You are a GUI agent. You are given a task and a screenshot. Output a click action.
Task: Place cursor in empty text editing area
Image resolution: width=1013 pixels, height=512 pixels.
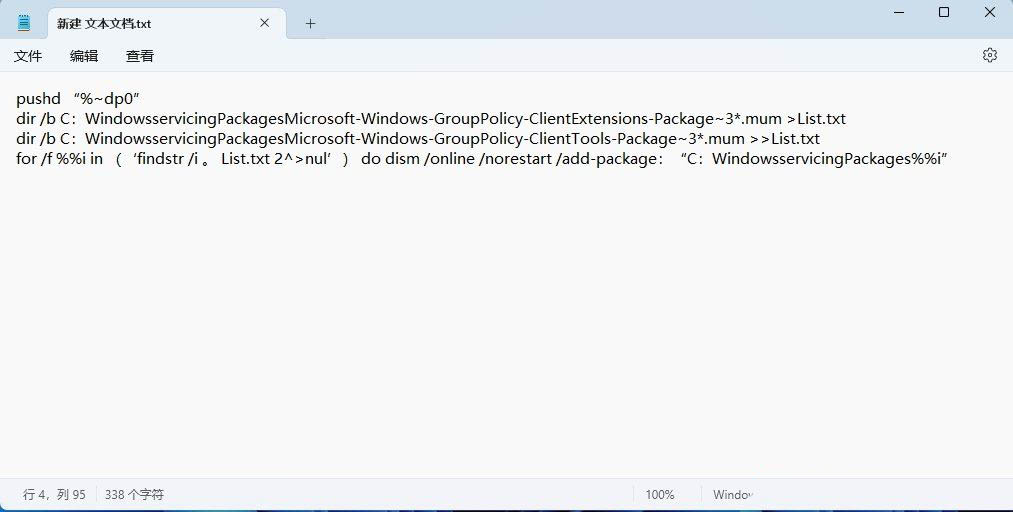point(506,323)
